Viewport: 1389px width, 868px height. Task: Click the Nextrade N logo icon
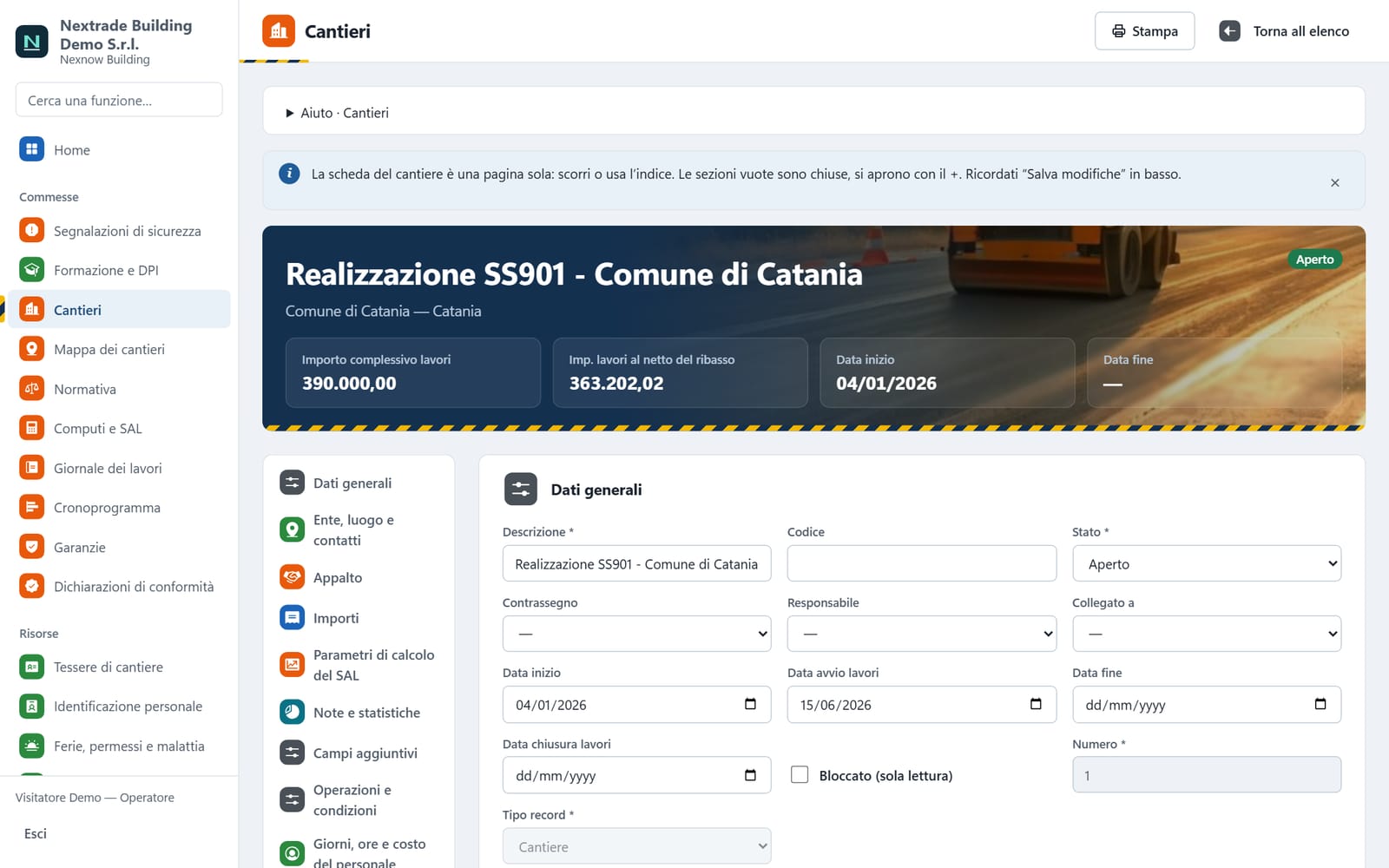pos(32,41)
